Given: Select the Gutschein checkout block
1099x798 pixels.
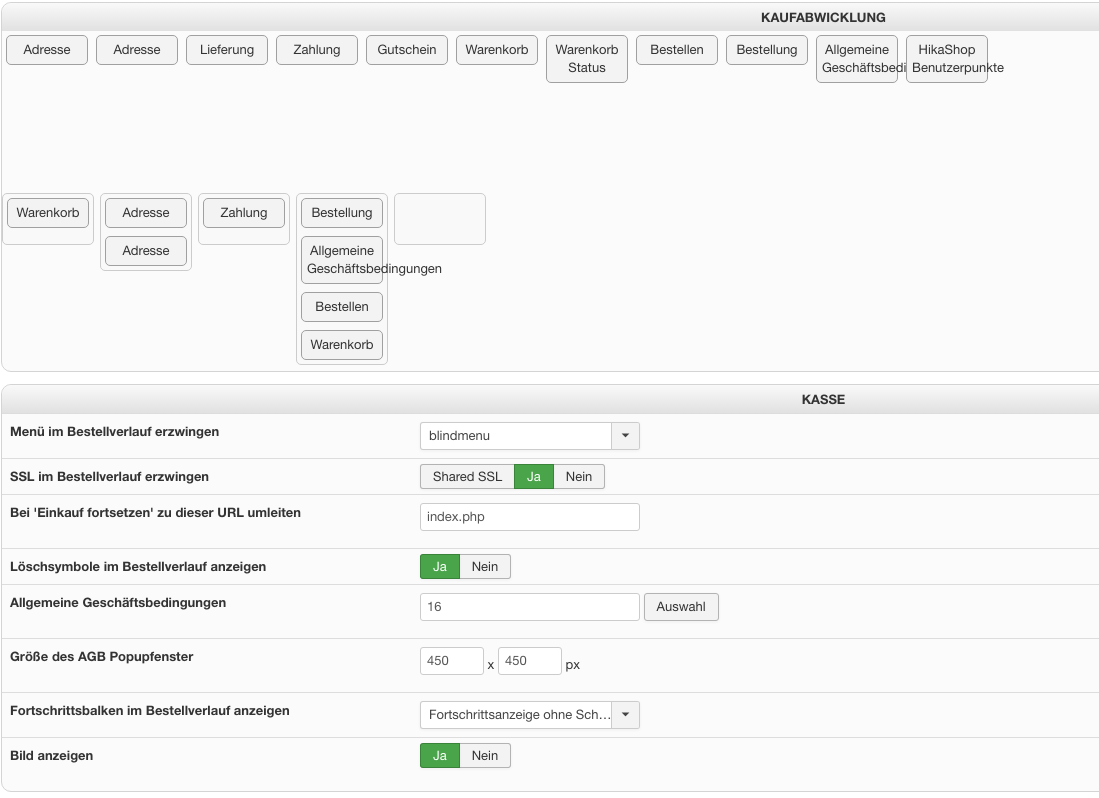Looking at the screenshot, I should click(407, 50).
